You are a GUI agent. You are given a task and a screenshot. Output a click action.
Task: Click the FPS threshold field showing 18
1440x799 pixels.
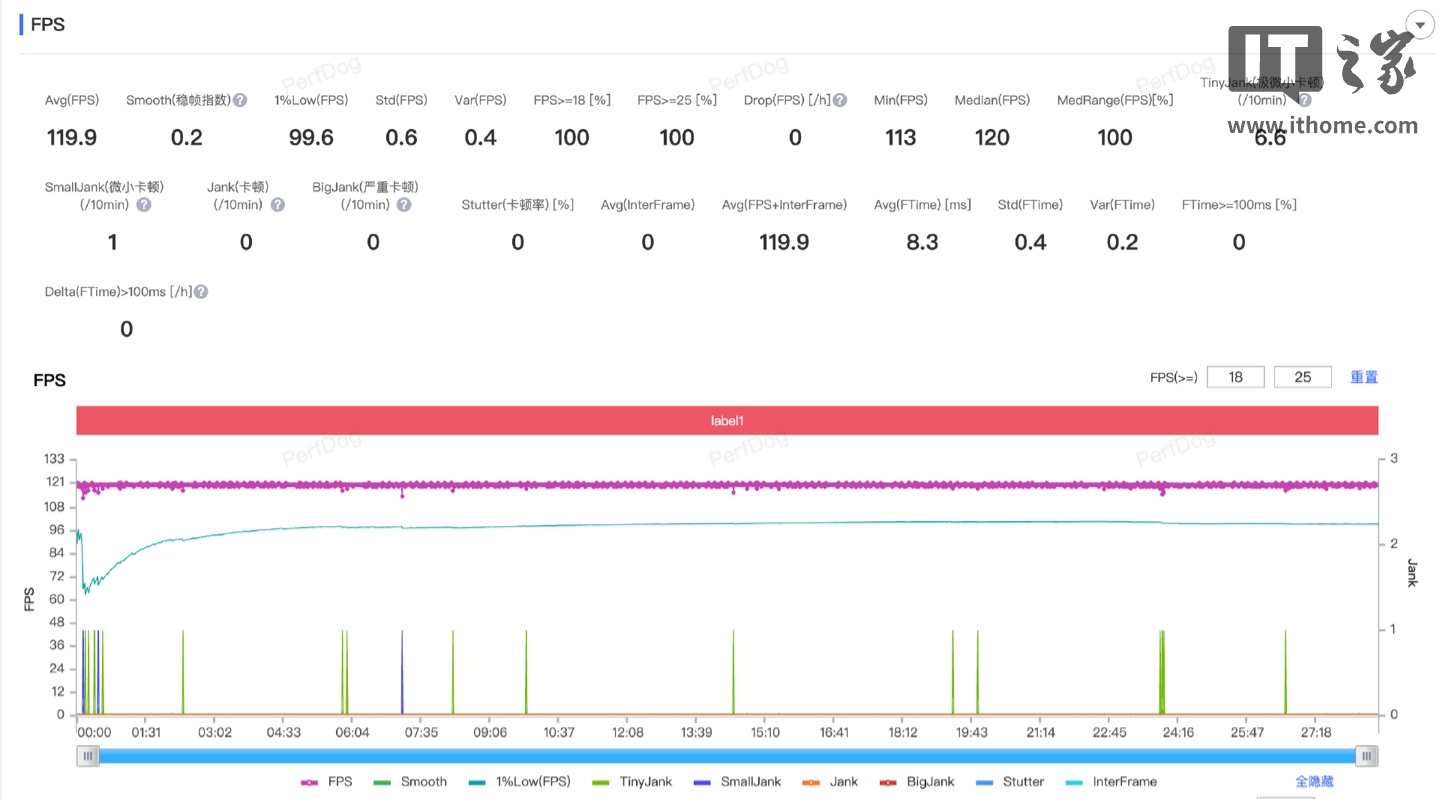(x=1235, y=377)
